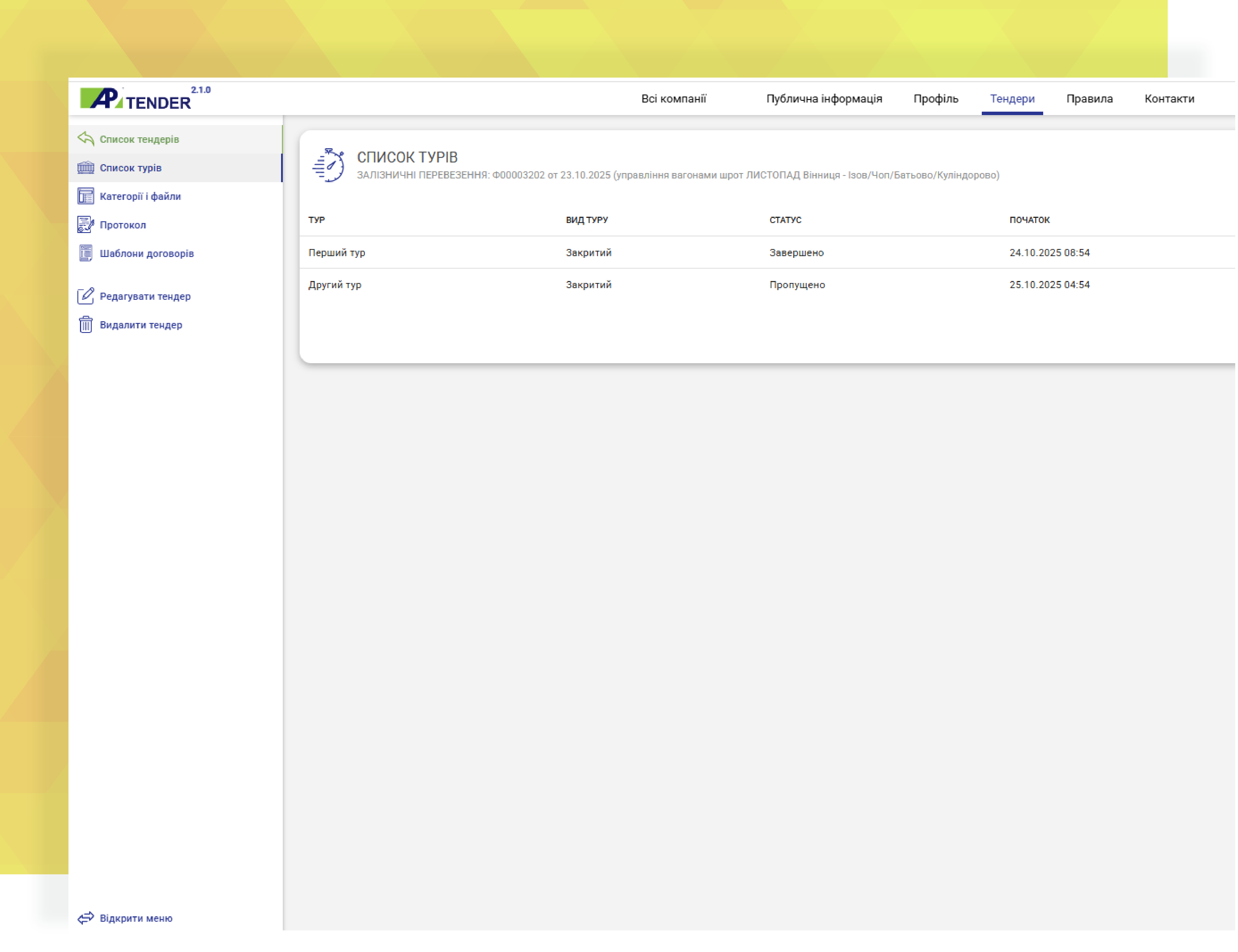Viewport: 1238px width, 952px height.
Task: Click the Категорії і файли icon
Action: 86,196
